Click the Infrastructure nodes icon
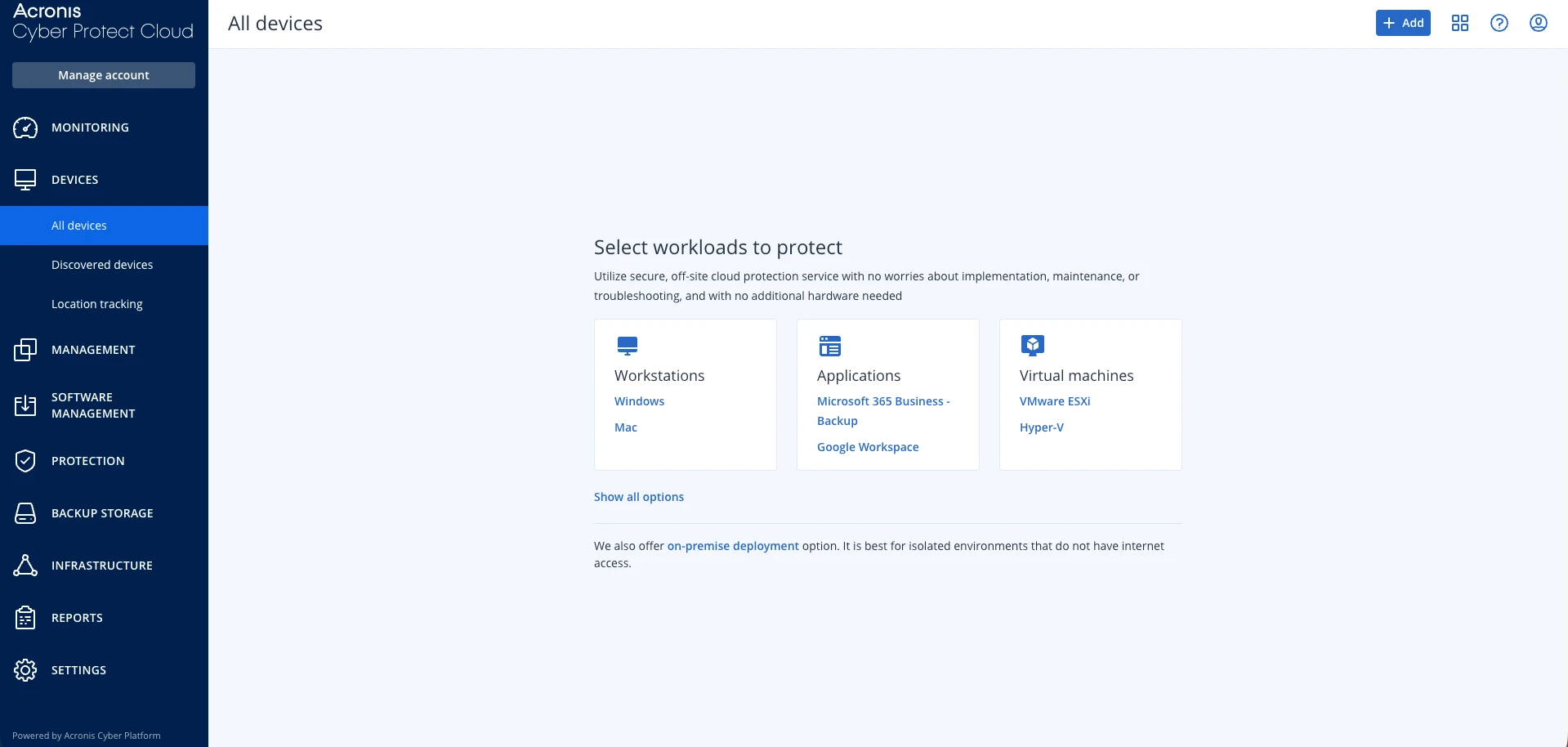 25,566
